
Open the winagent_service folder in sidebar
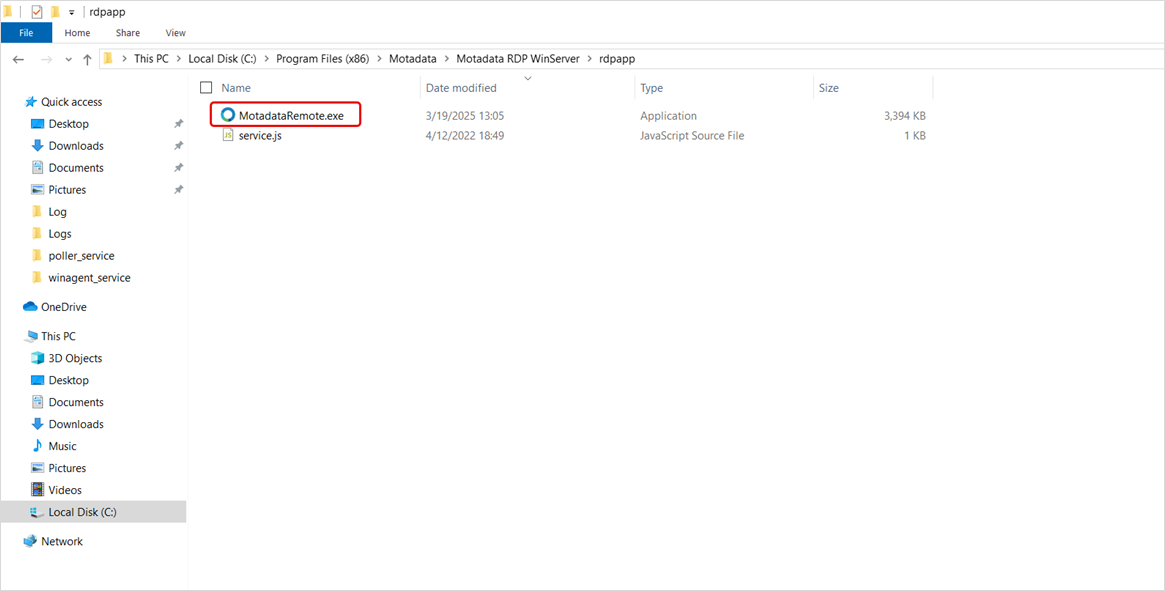coord(89,277)
